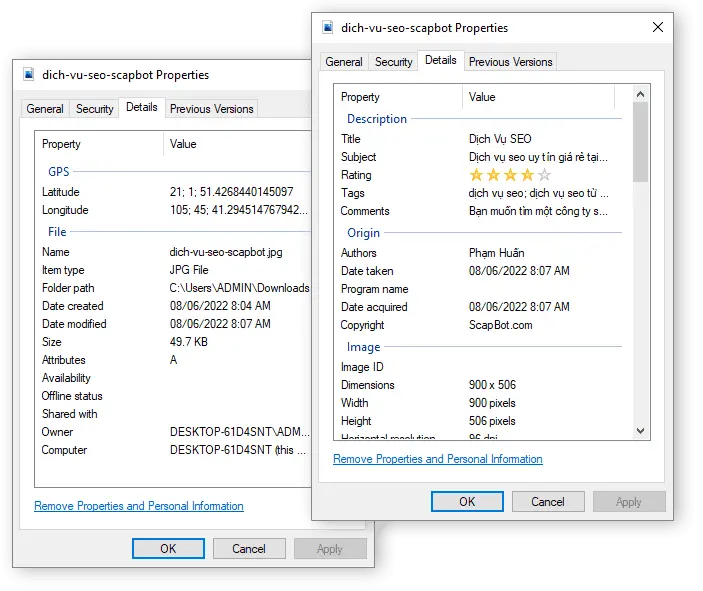Viewport: 703px width, 591px height.
Task: Click the vertical scrollbar thumb in details list
Action: click(x=640, y=142)
